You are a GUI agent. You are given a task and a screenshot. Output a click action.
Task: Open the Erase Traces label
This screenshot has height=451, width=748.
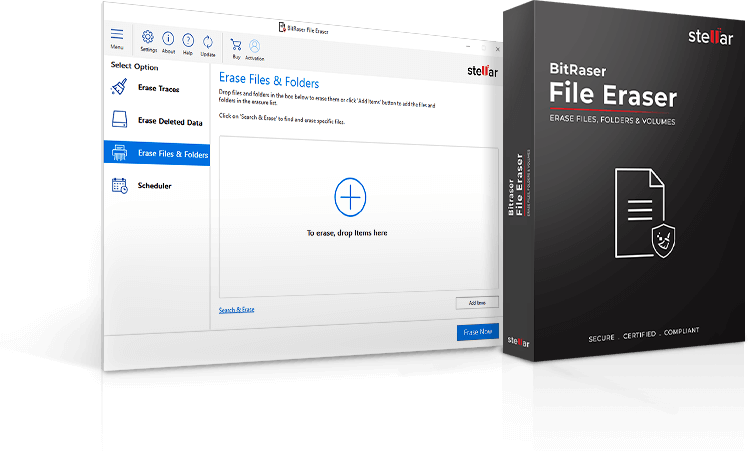158,88
